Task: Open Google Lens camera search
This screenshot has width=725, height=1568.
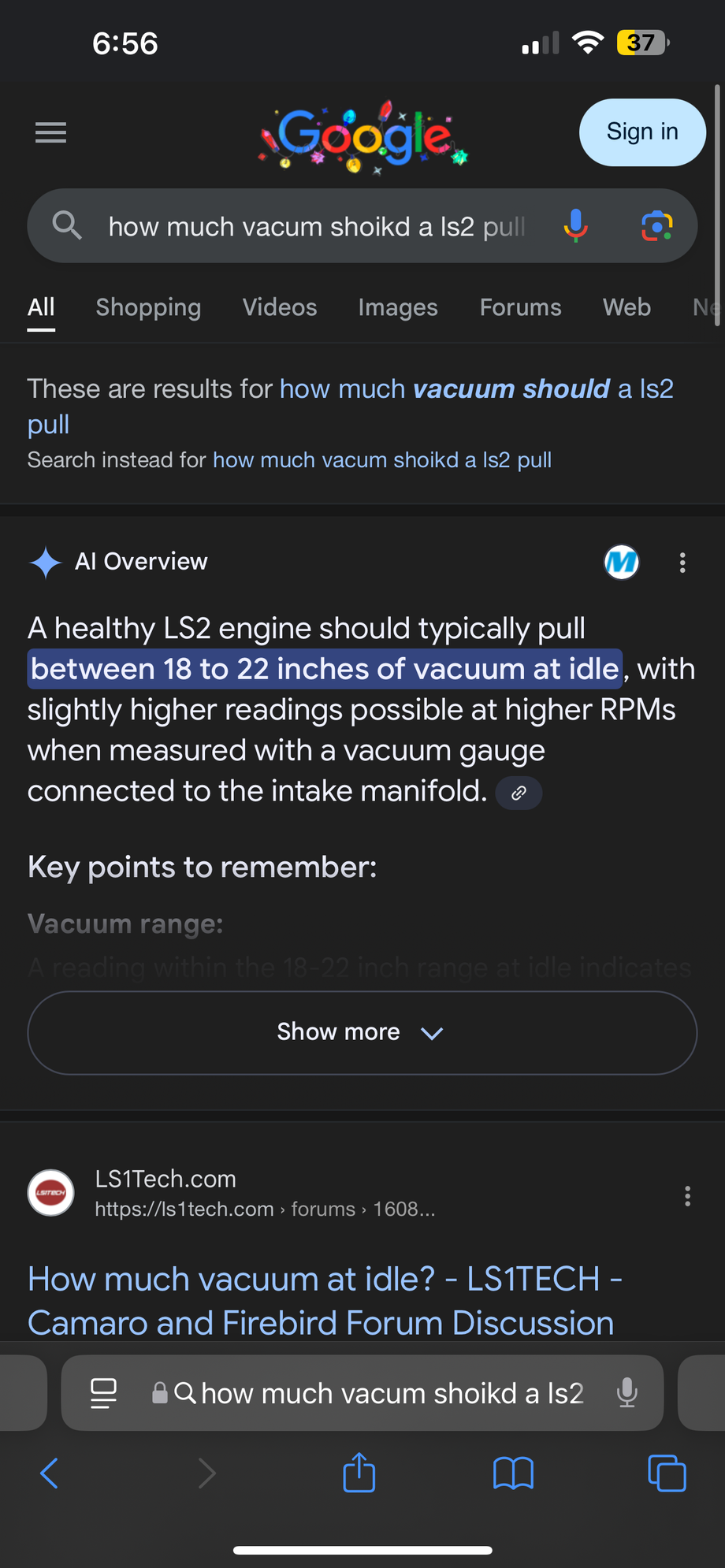Action: coord(656,226)
